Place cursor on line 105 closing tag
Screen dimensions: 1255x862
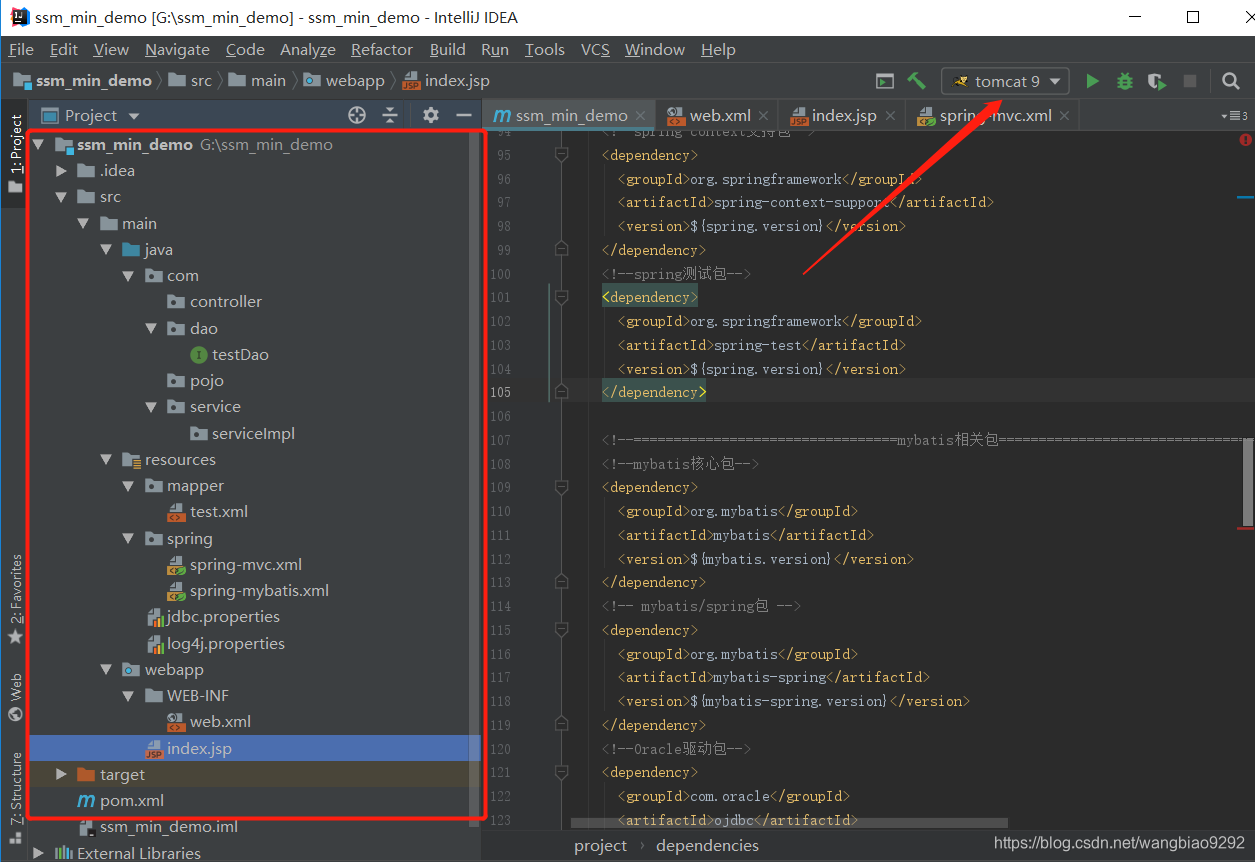pyautogui.click(x=654, y=392)
